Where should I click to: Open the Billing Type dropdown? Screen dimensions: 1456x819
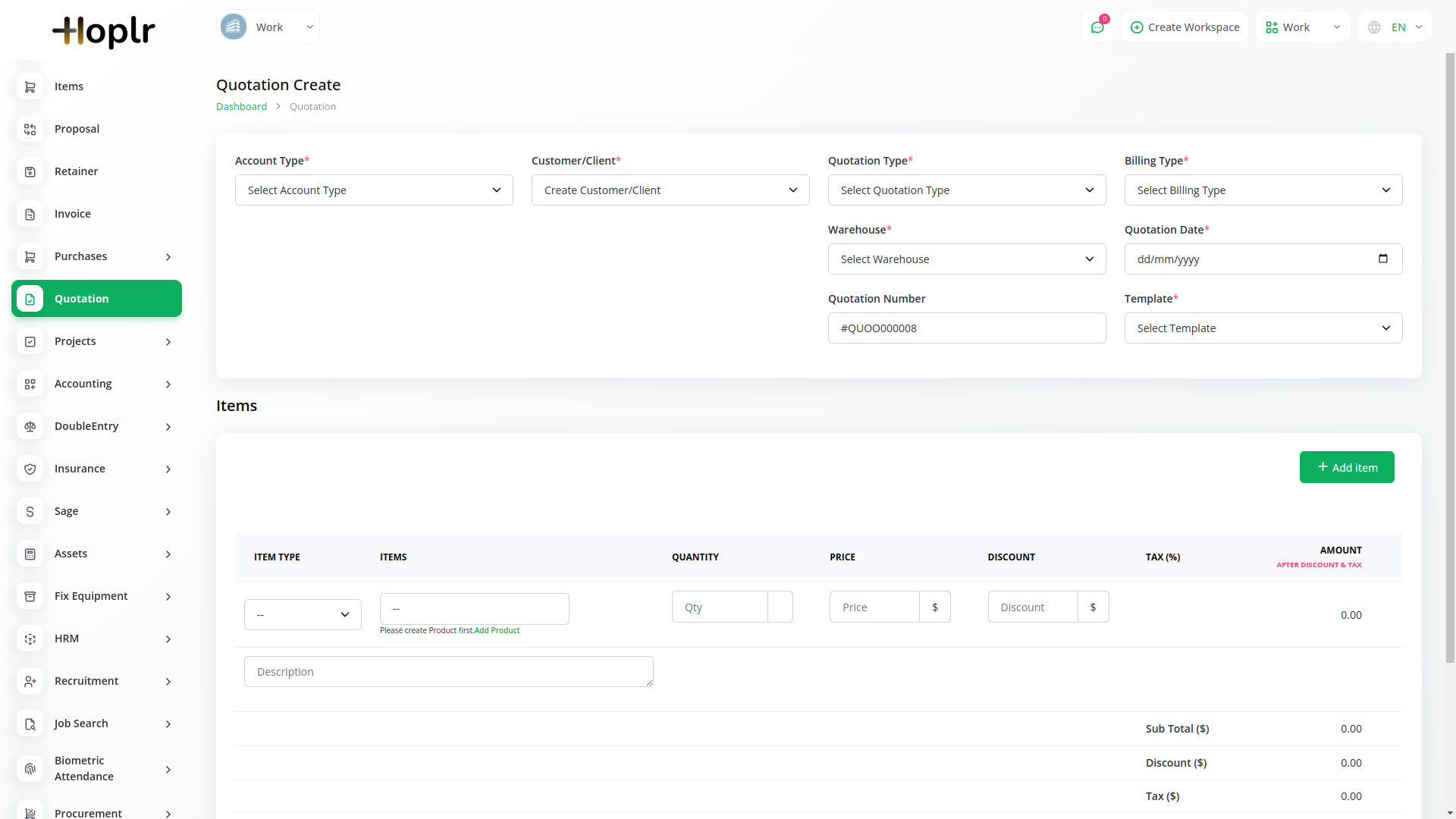1263,190
